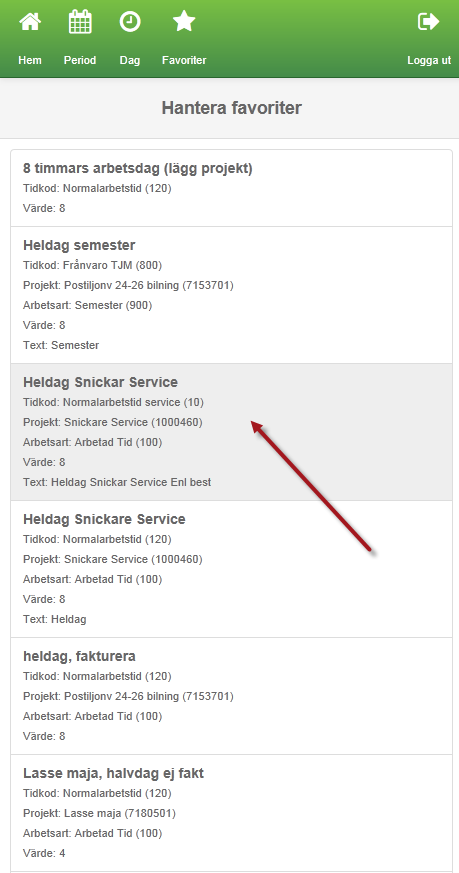Click the log out arrow icon

(x=428, y=22)
